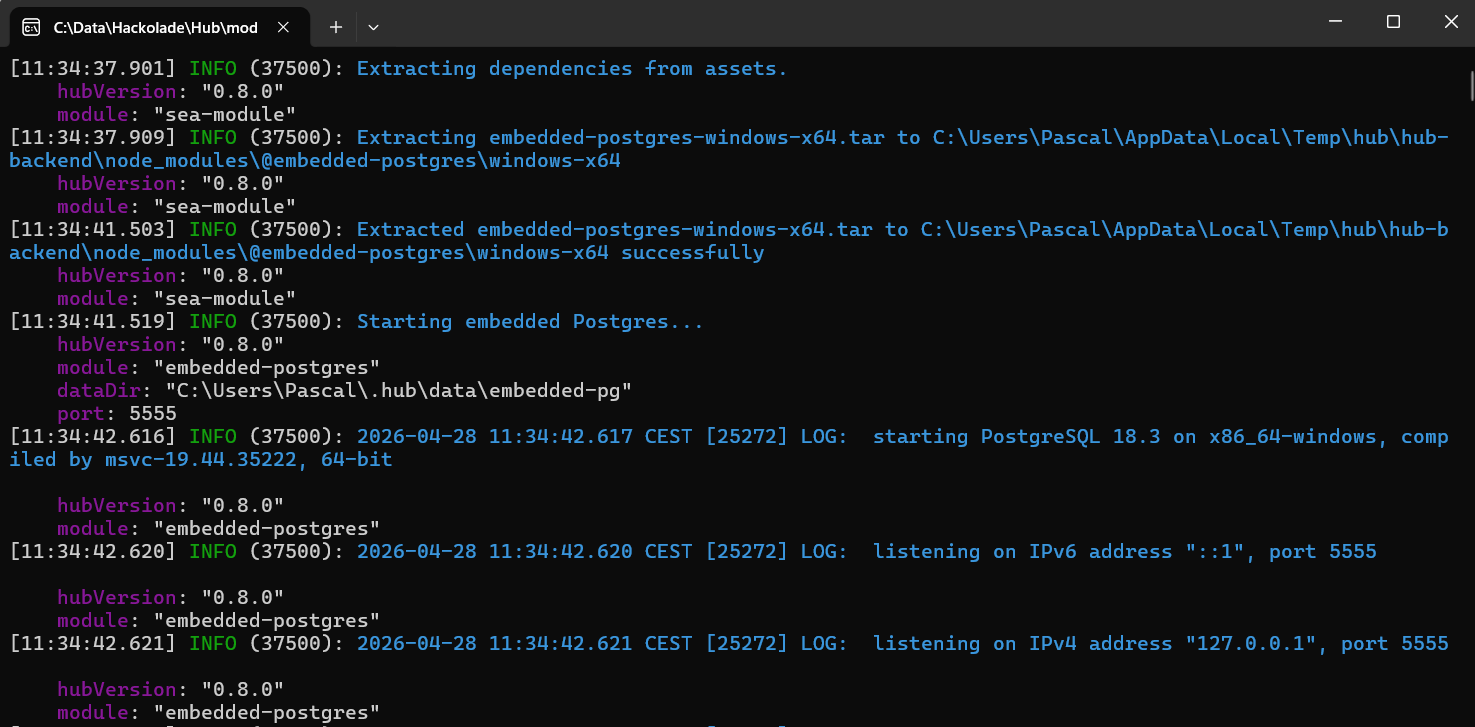This screenshot has height=727, width=1475.
Task: Open a new tab with plus button
Action: (336, 27)
